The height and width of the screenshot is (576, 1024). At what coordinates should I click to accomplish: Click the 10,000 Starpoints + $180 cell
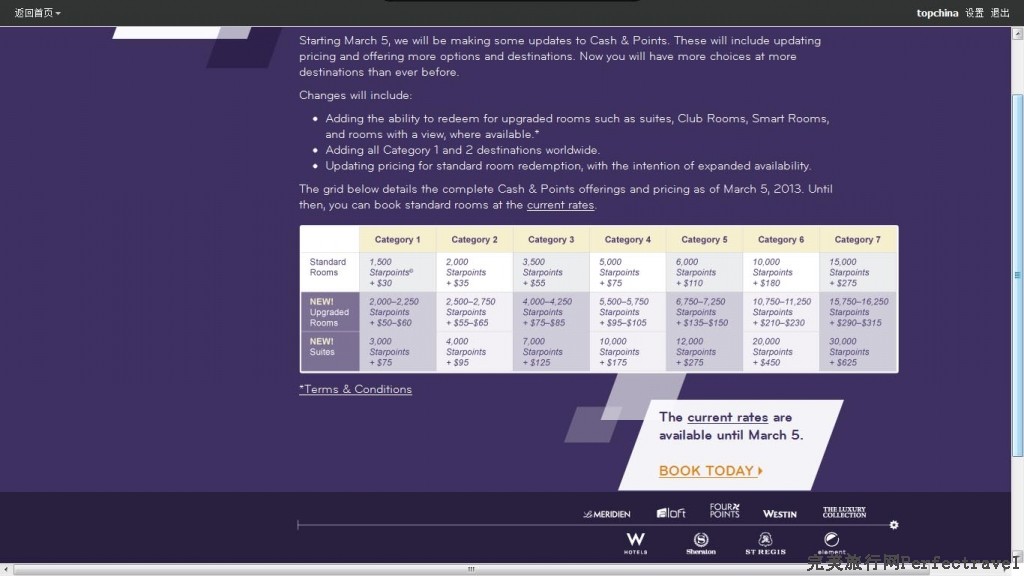781,272
